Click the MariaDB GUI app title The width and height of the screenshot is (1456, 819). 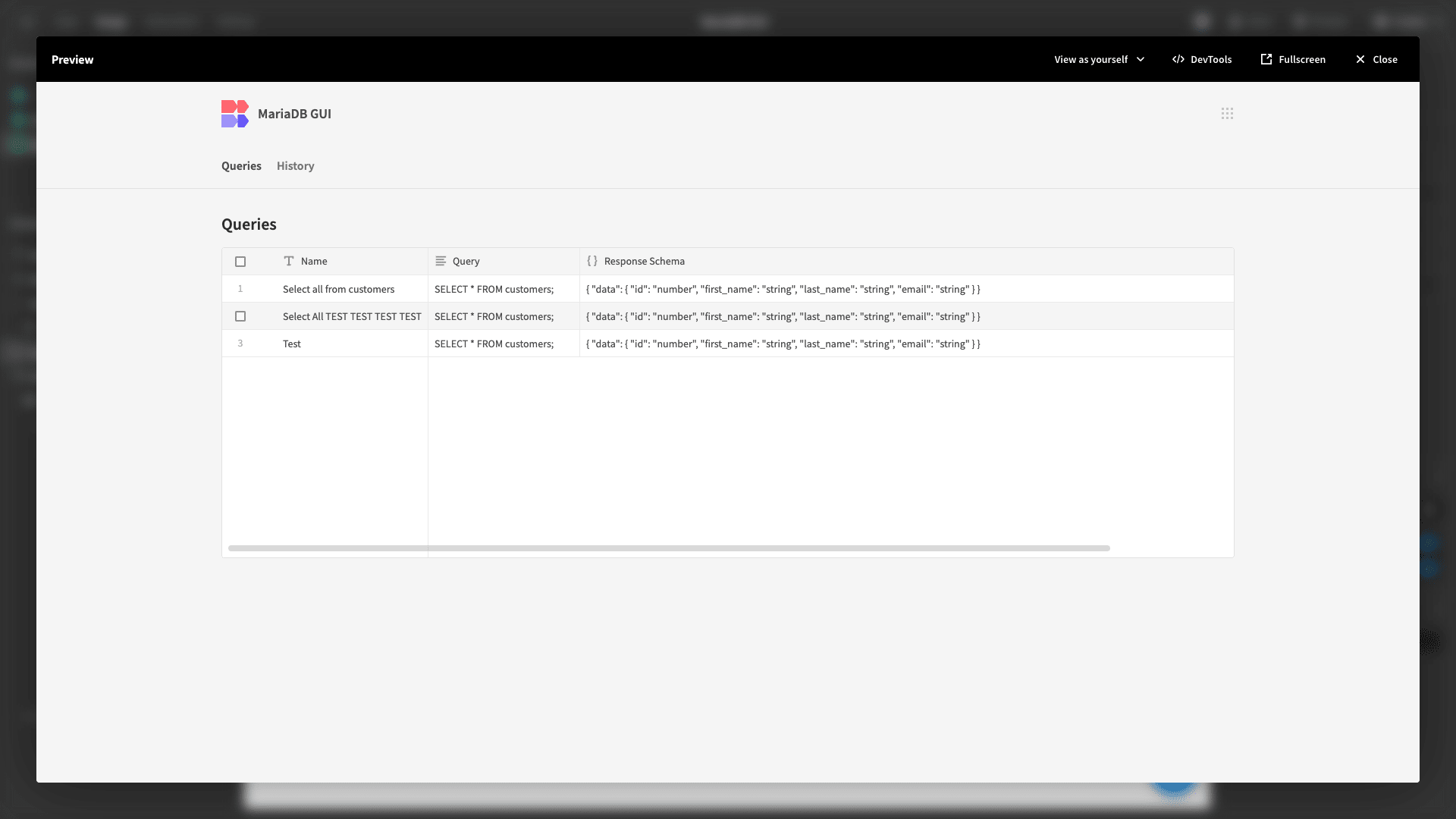click(294, 114)
